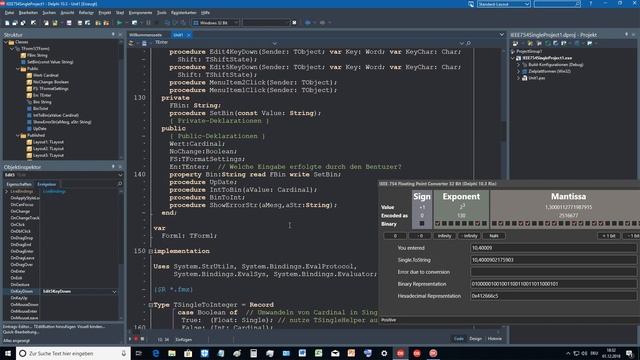Click the 0 button in the converter

coord(395,236)
